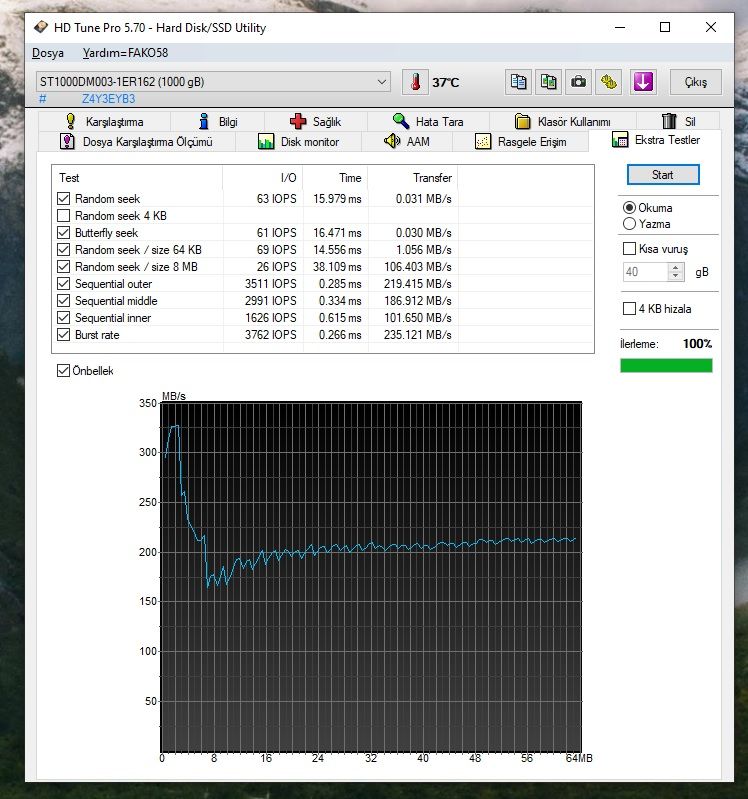Click the Time column header
The image size is (748, 799).
click(x=336, y=177)
